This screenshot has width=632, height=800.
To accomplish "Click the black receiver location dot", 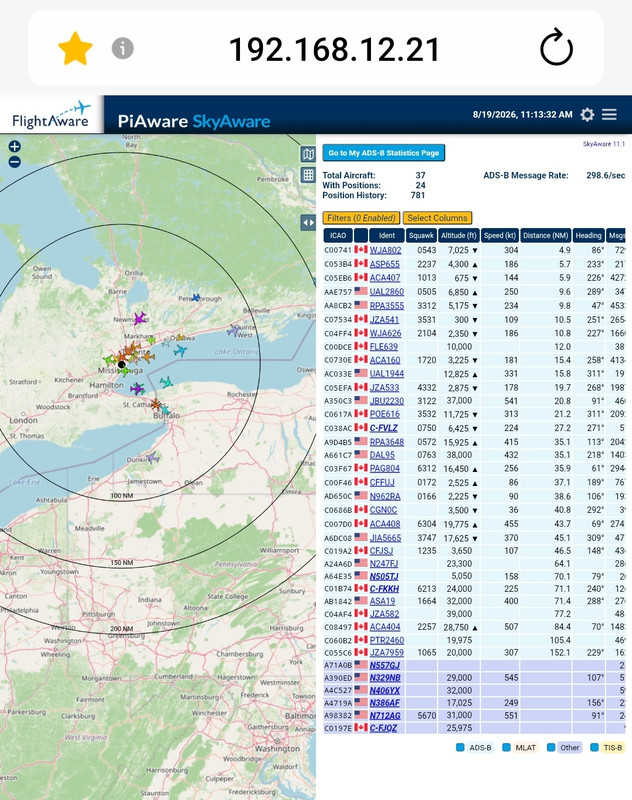I will coord(121,364).
